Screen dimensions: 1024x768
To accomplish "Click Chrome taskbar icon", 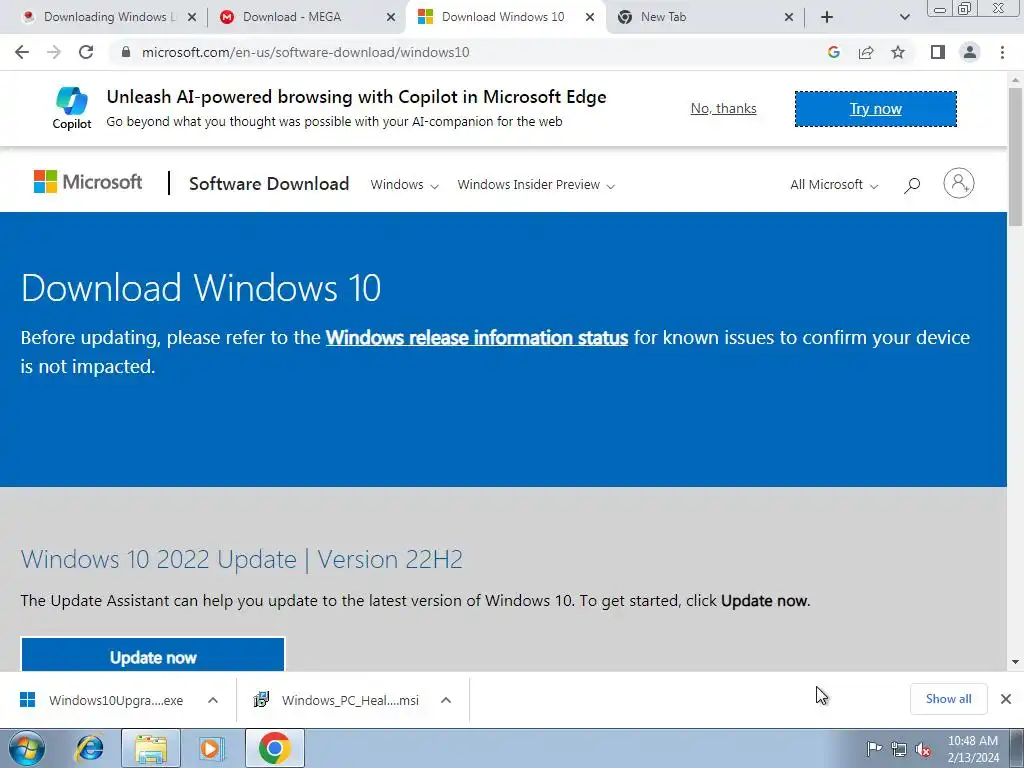I will tap(274, 748).
